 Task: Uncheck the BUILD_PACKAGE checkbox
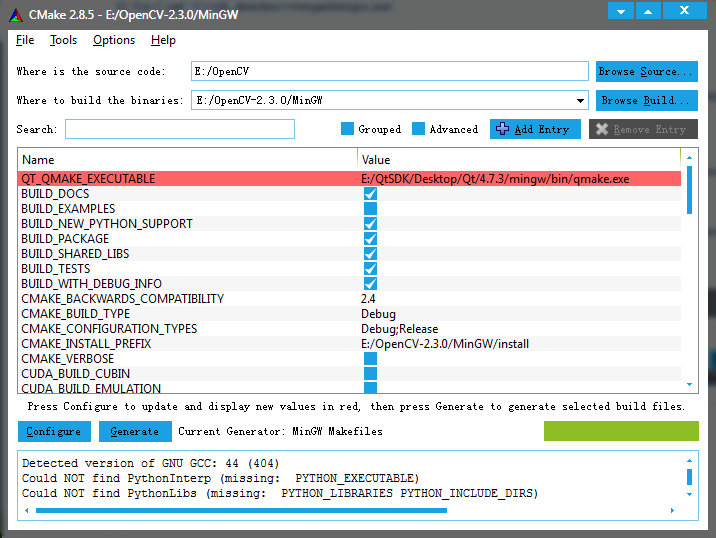click(370, 239)
